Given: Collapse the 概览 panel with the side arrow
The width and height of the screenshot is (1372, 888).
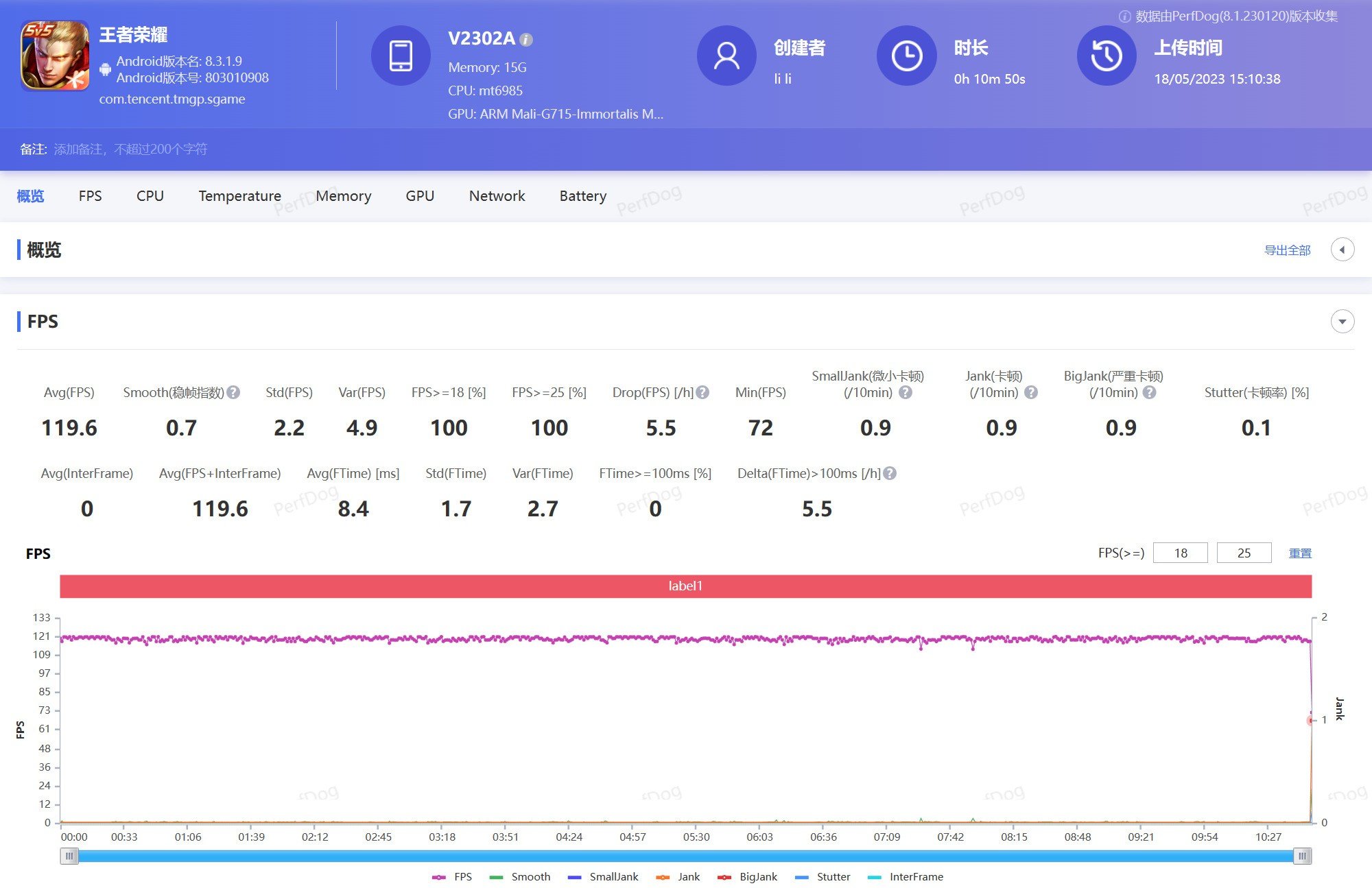Looking at the screenshot, I should tap(1343, 249).
